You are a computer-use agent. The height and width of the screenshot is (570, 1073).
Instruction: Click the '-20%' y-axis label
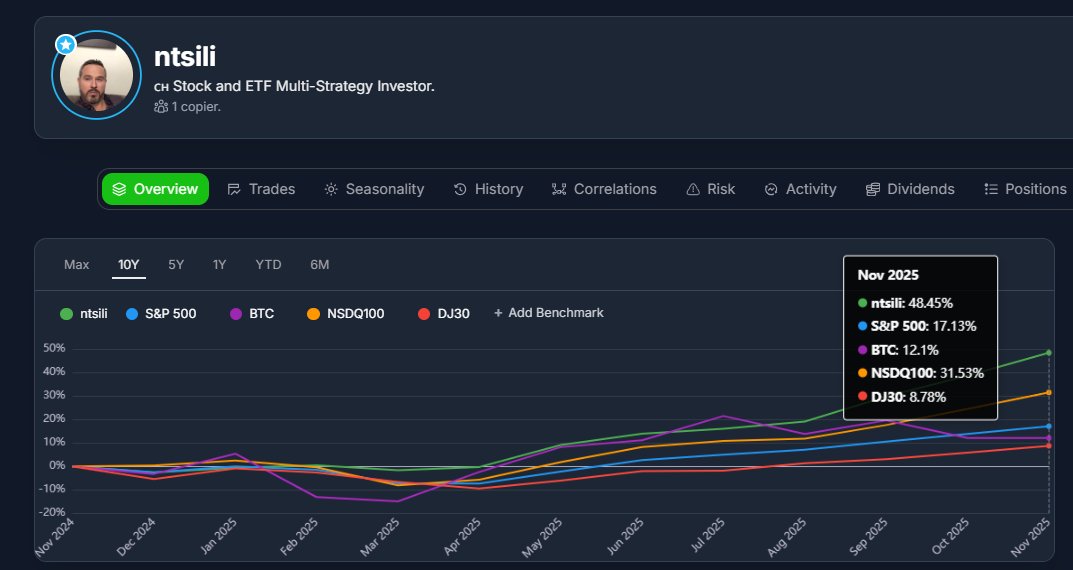click(52, 513)
